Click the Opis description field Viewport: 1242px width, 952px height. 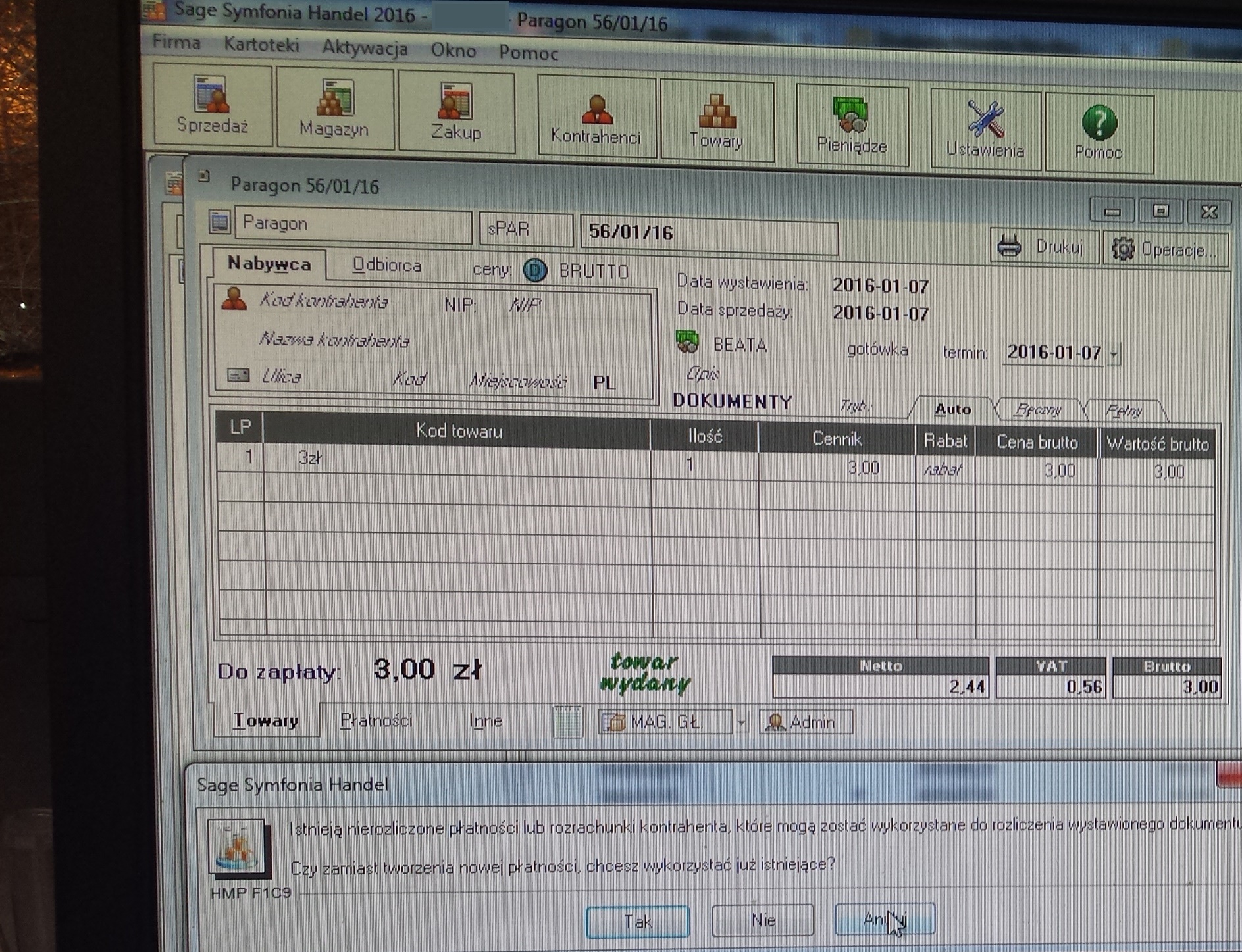(x=703, y=373)
